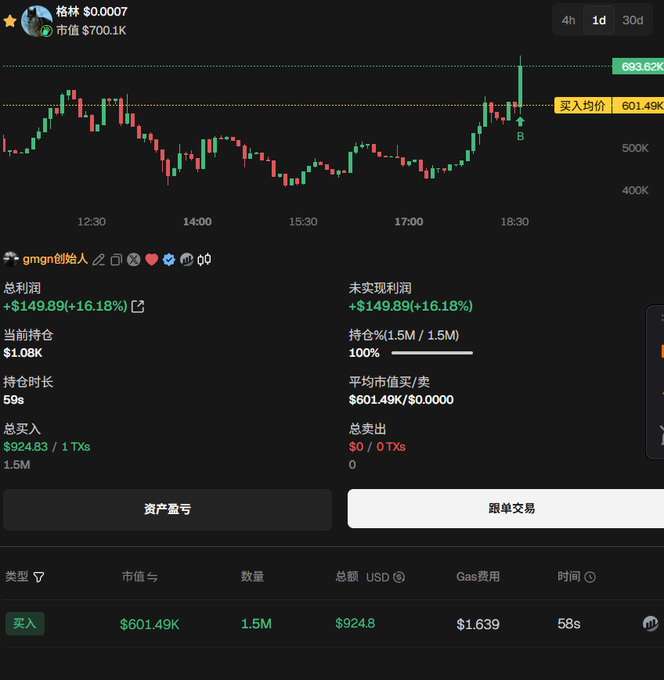Viewport: 664px width, 680px height.
Task: Switch chart to 30d timeframe
Action: pos(633,20)
